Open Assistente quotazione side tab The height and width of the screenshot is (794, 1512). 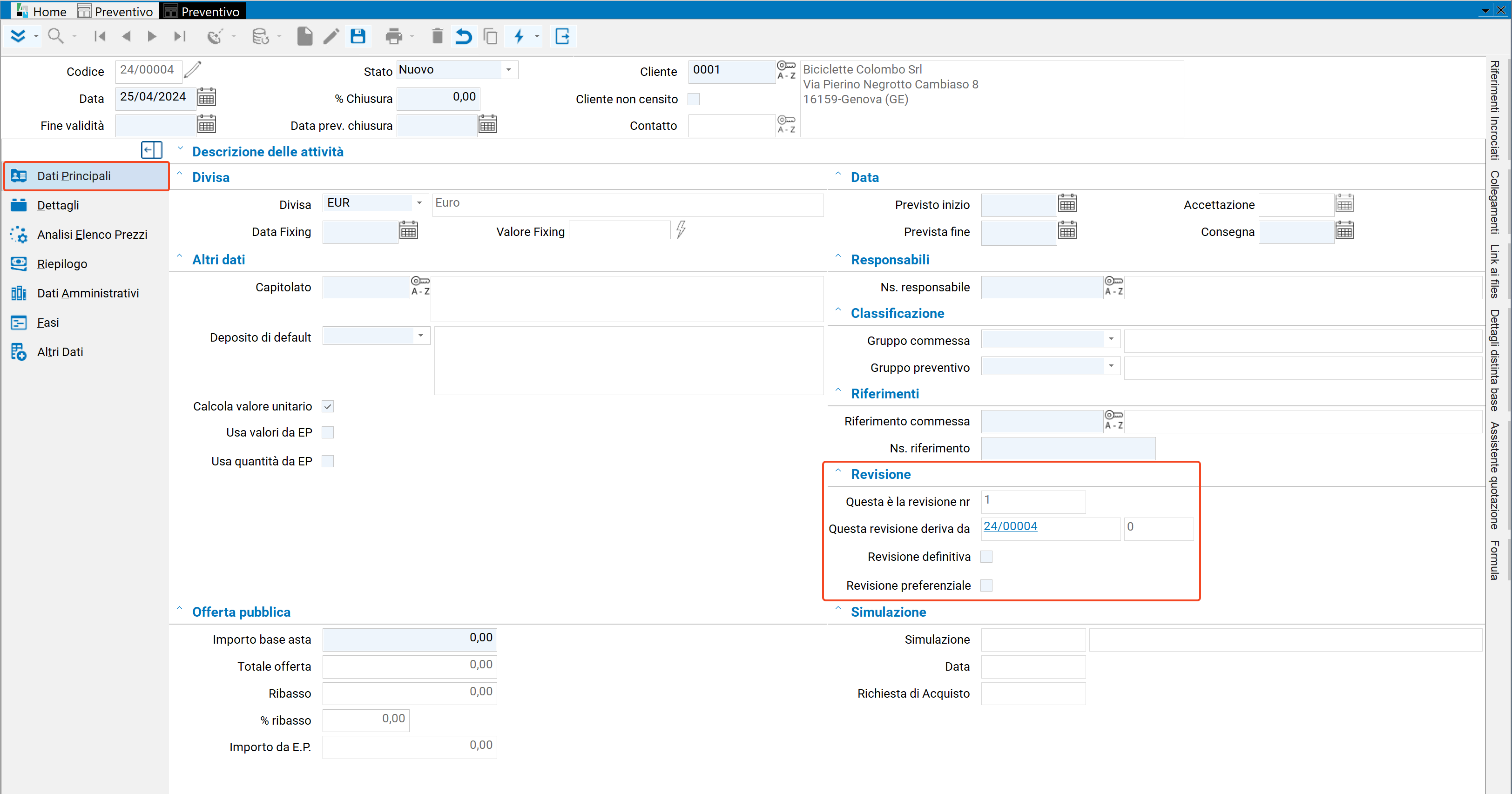pyautogui.click(x=1494, y=476)
